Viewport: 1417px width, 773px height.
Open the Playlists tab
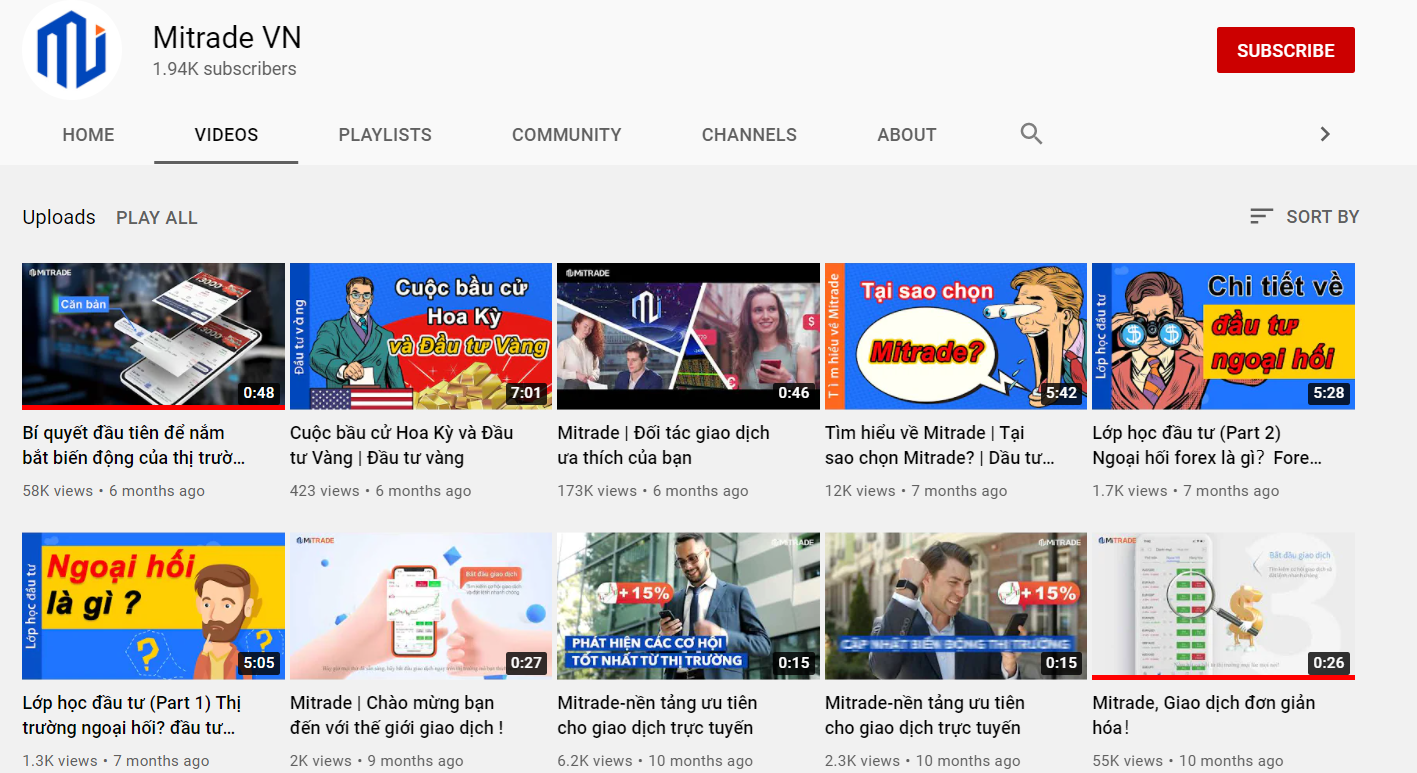click(385, 135)
